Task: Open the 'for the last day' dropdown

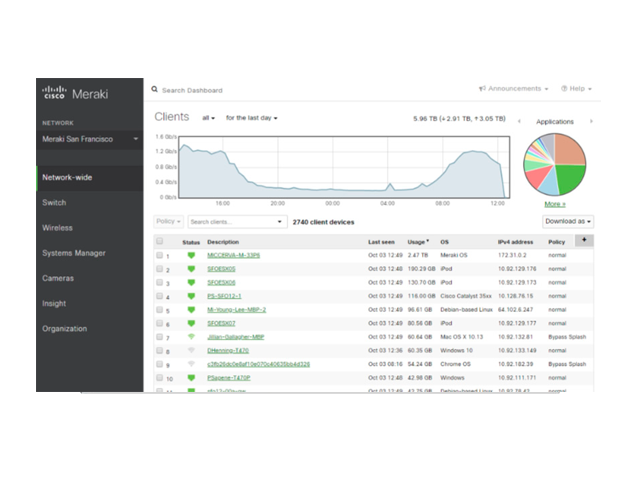Action: (251, 118)
